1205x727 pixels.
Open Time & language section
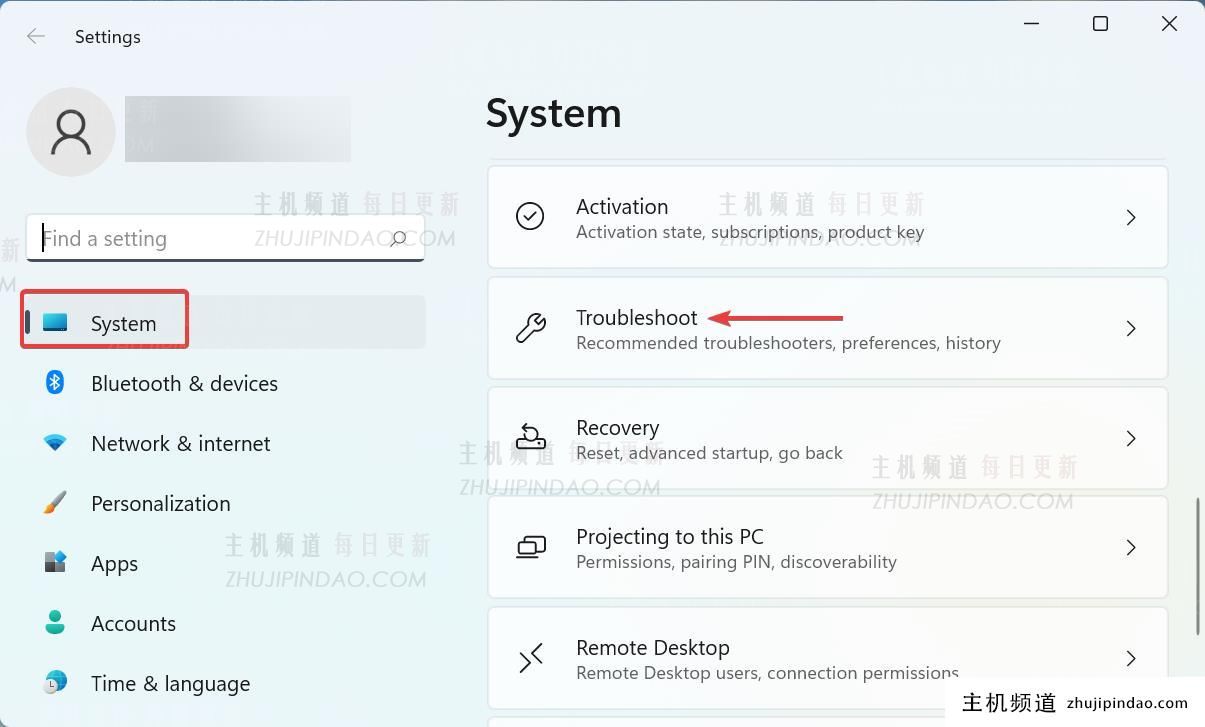(x=170, y=683)
